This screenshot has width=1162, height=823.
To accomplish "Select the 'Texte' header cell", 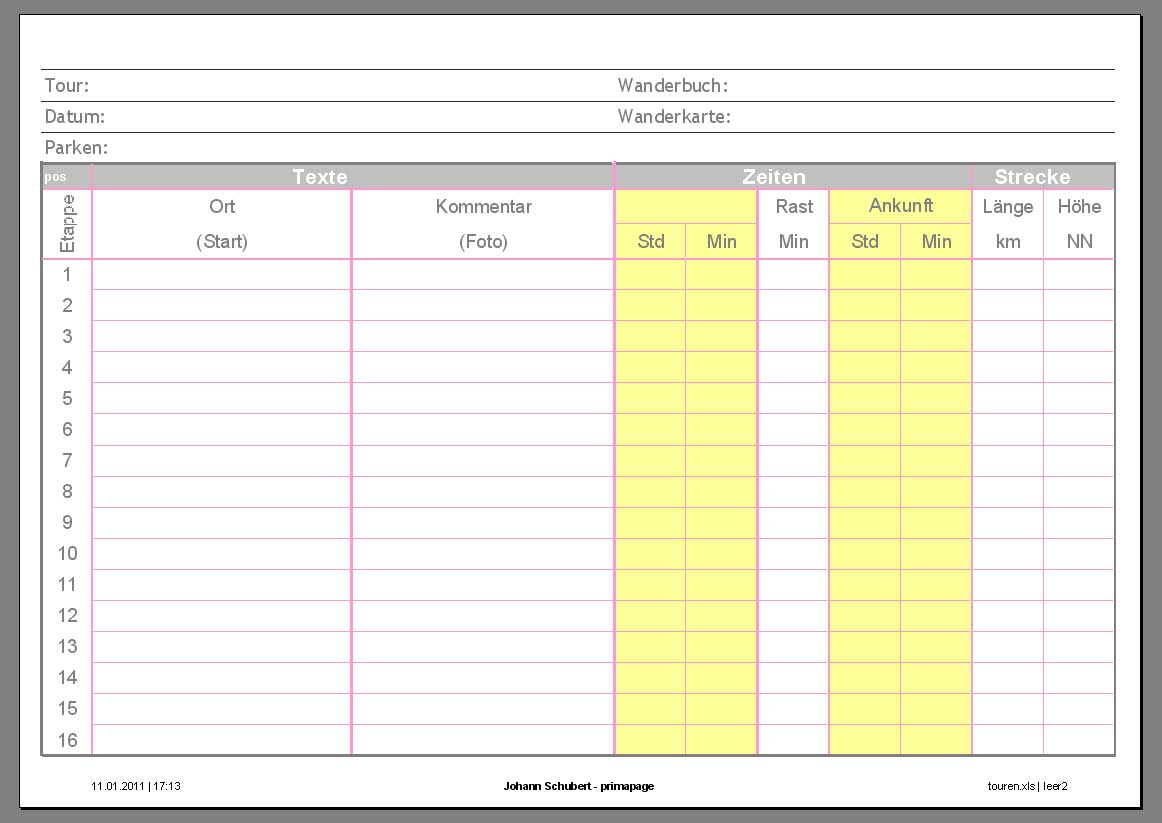I will click(353, 176).
